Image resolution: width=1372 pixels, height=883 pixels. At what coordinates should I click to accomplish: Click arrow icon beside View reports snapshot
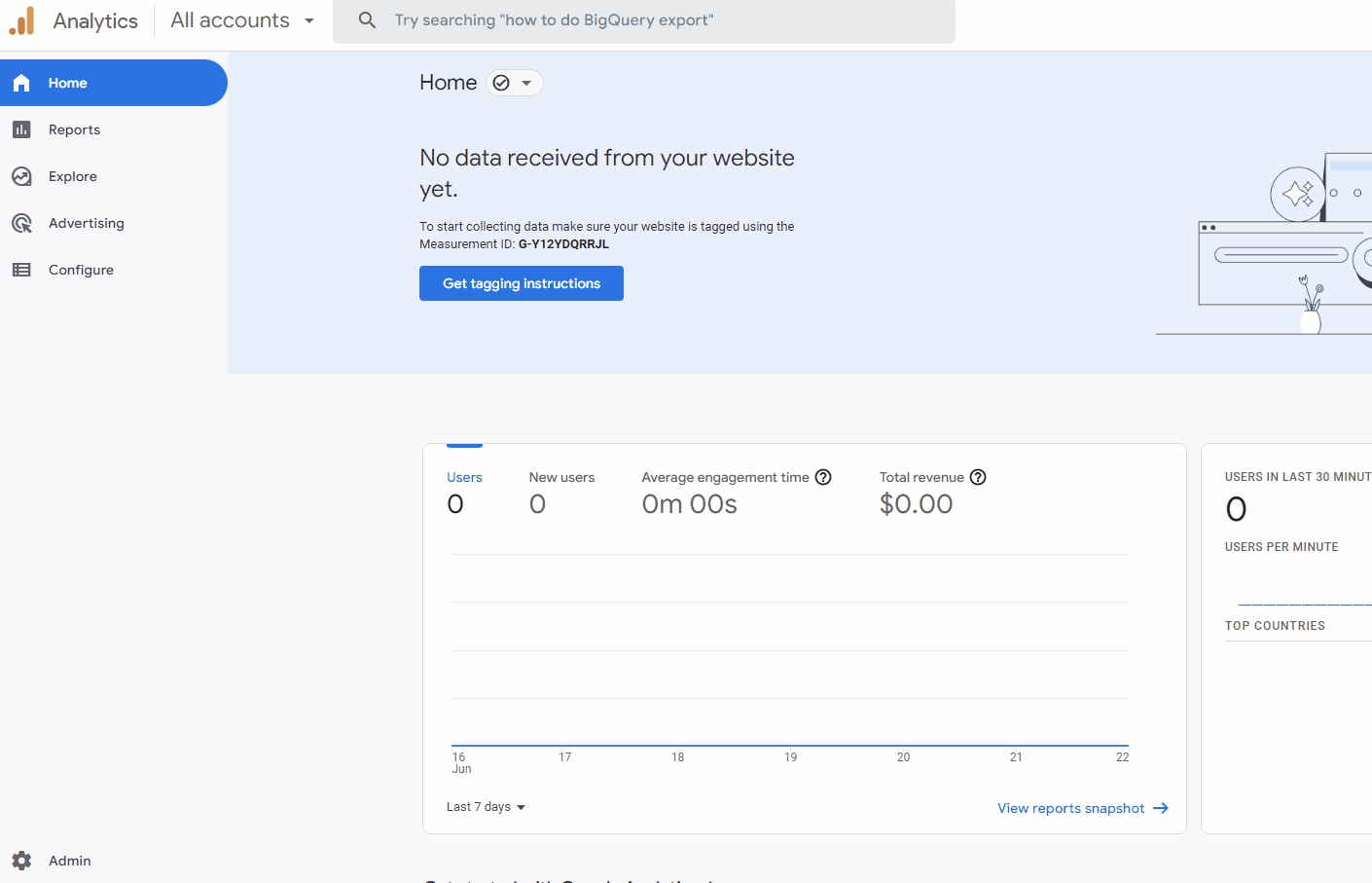[x=1161, y=808]
